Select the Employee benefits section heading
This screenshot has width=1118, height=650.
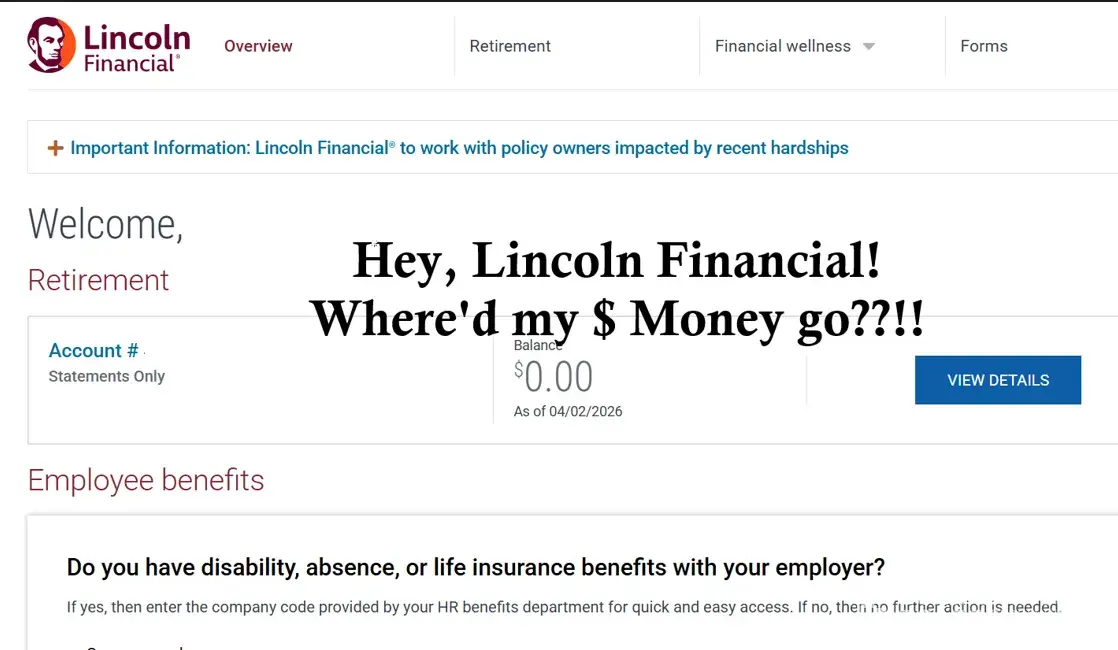click(146, 480)
